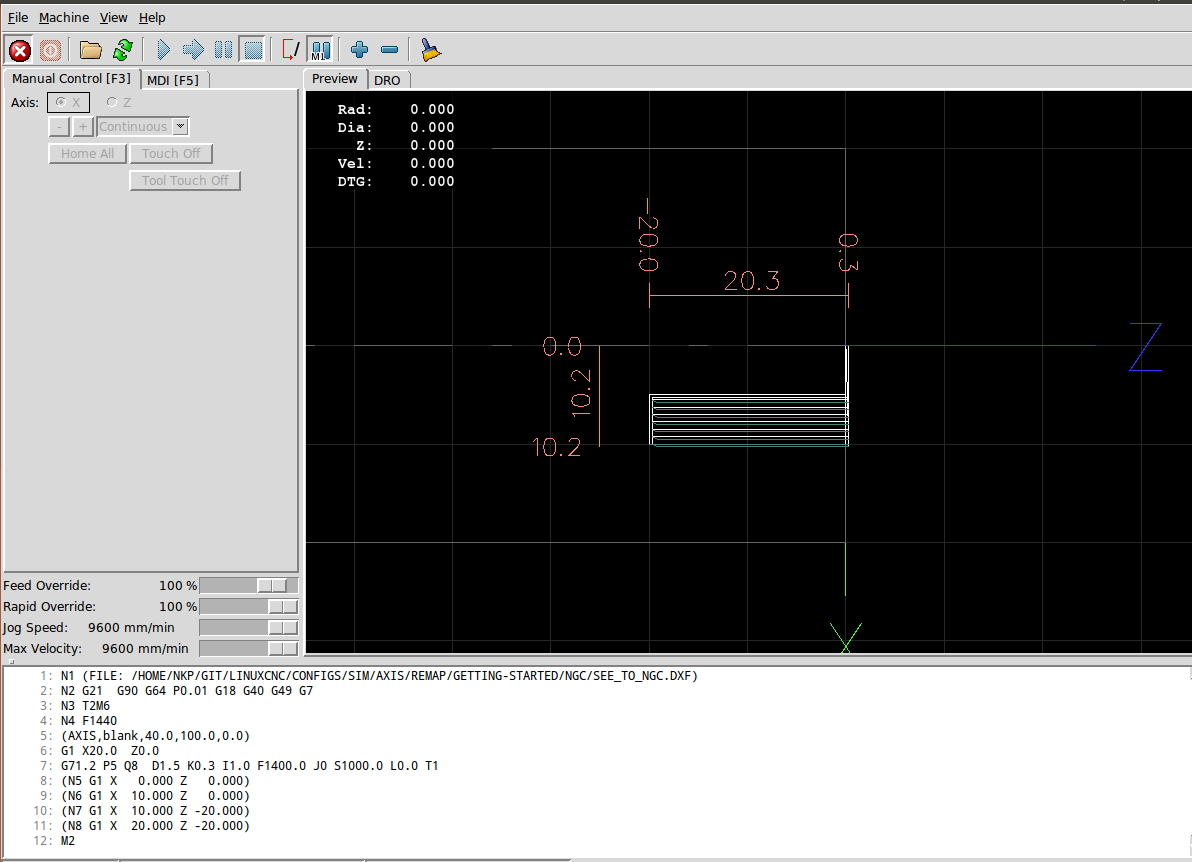Run the program with play icon
Viewport: 1192px width, 862px height.
point(163,49)
